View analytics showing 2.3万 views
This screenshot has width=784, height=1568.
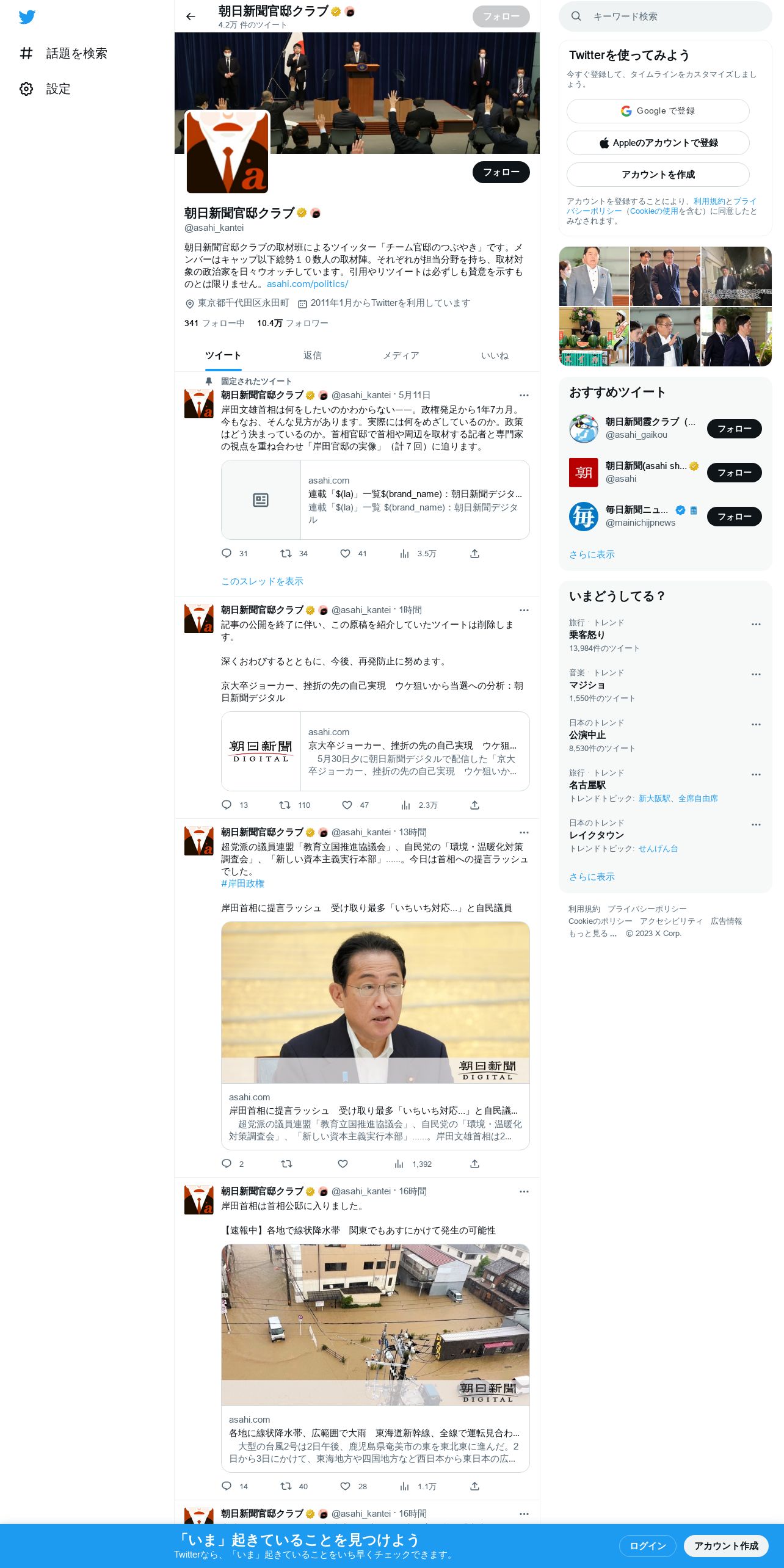[x=419, y=805]
